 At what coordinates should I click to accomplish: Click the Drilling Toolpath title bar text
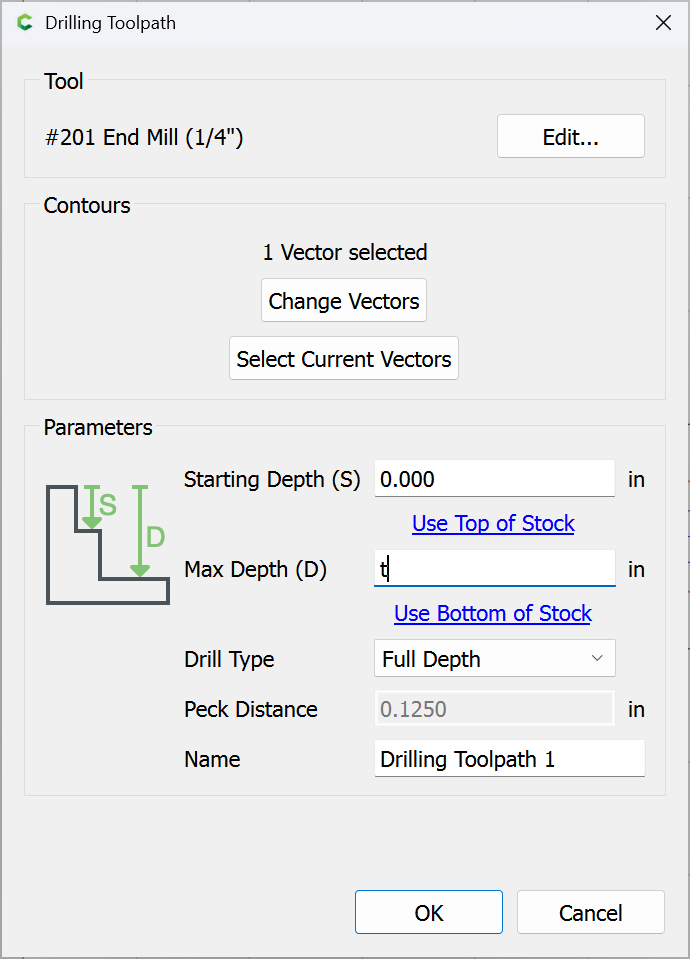[111, 22]
